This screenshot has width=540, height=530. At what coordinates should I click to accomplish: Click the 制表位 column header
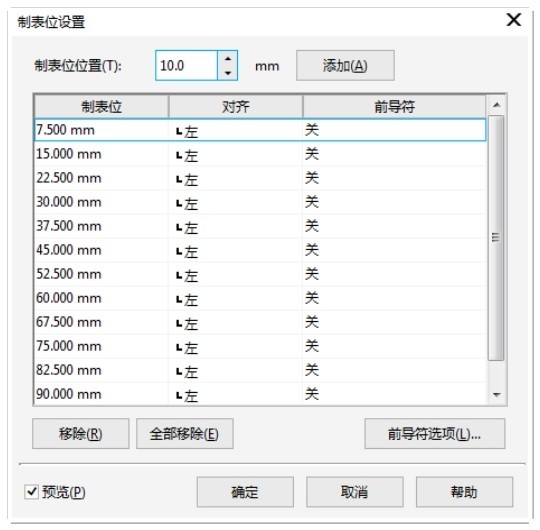pyautogui.click(x=102, y=106)
